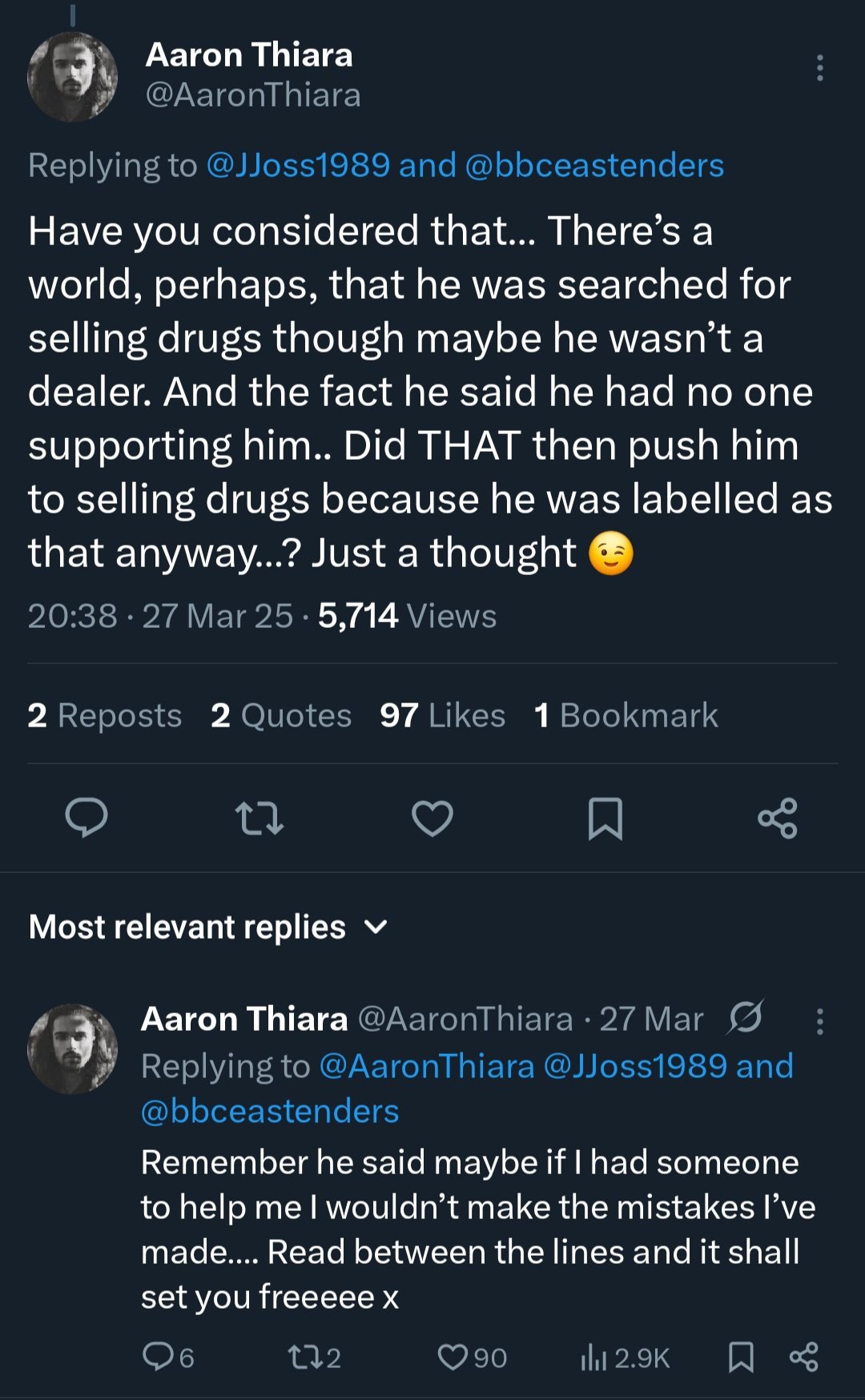Repost the reply with 2 reposts
This screenshot has width=865, height=1400.
point(303,1357)
